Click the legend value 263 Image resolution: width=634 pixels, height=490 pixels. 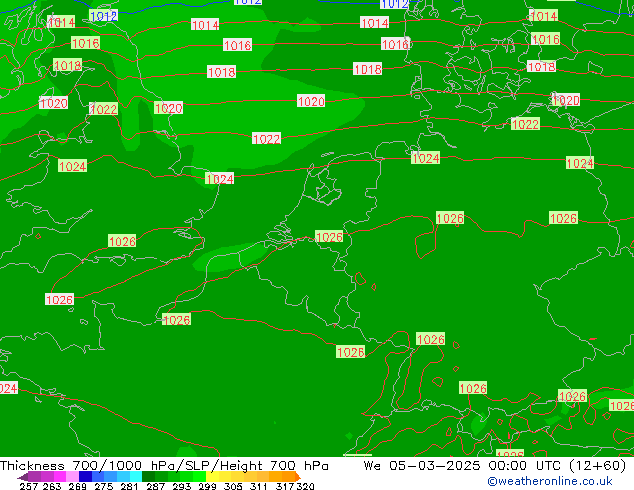click(x=52, y=486)
